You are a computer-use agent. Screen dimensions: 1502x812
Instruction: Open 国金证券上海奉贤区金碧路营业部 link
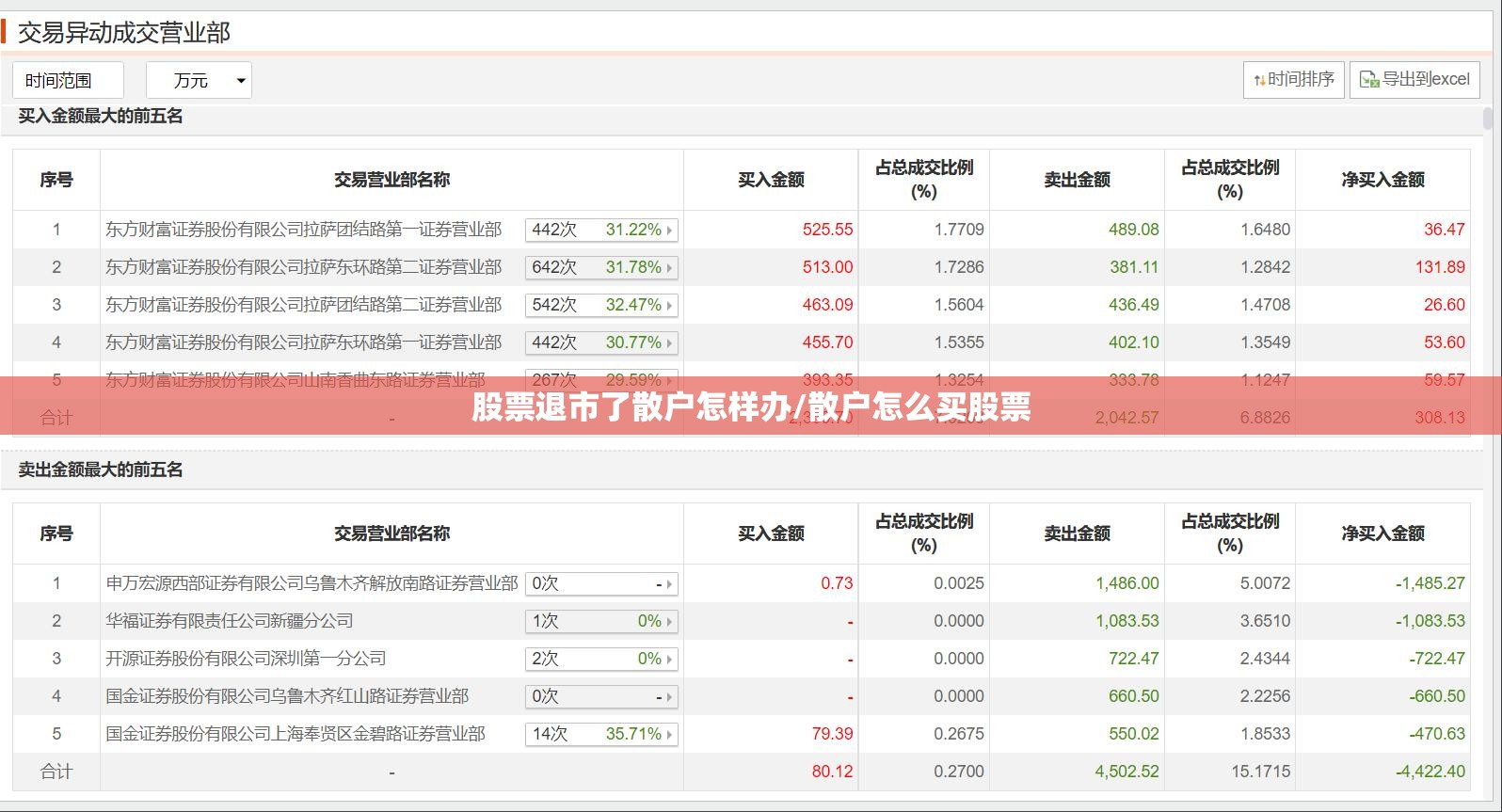coord(296,734)
